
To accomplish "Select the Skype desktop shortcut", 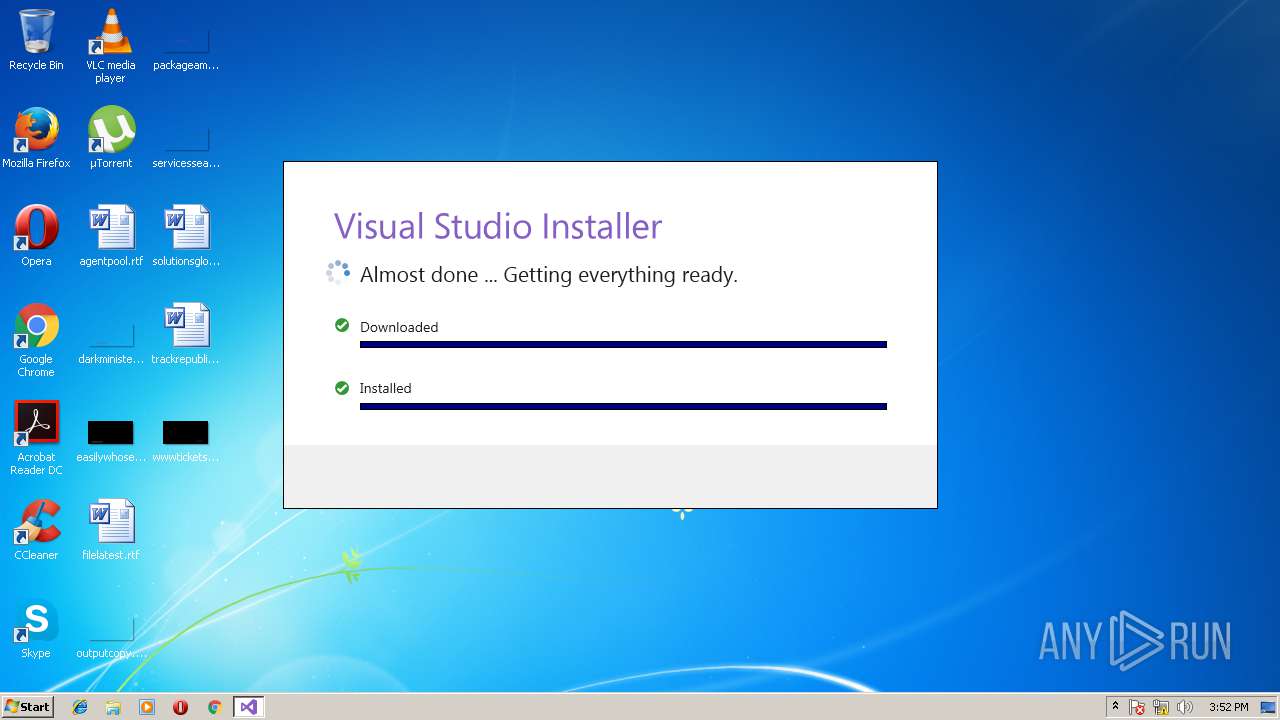I will [x=36, y=628].
